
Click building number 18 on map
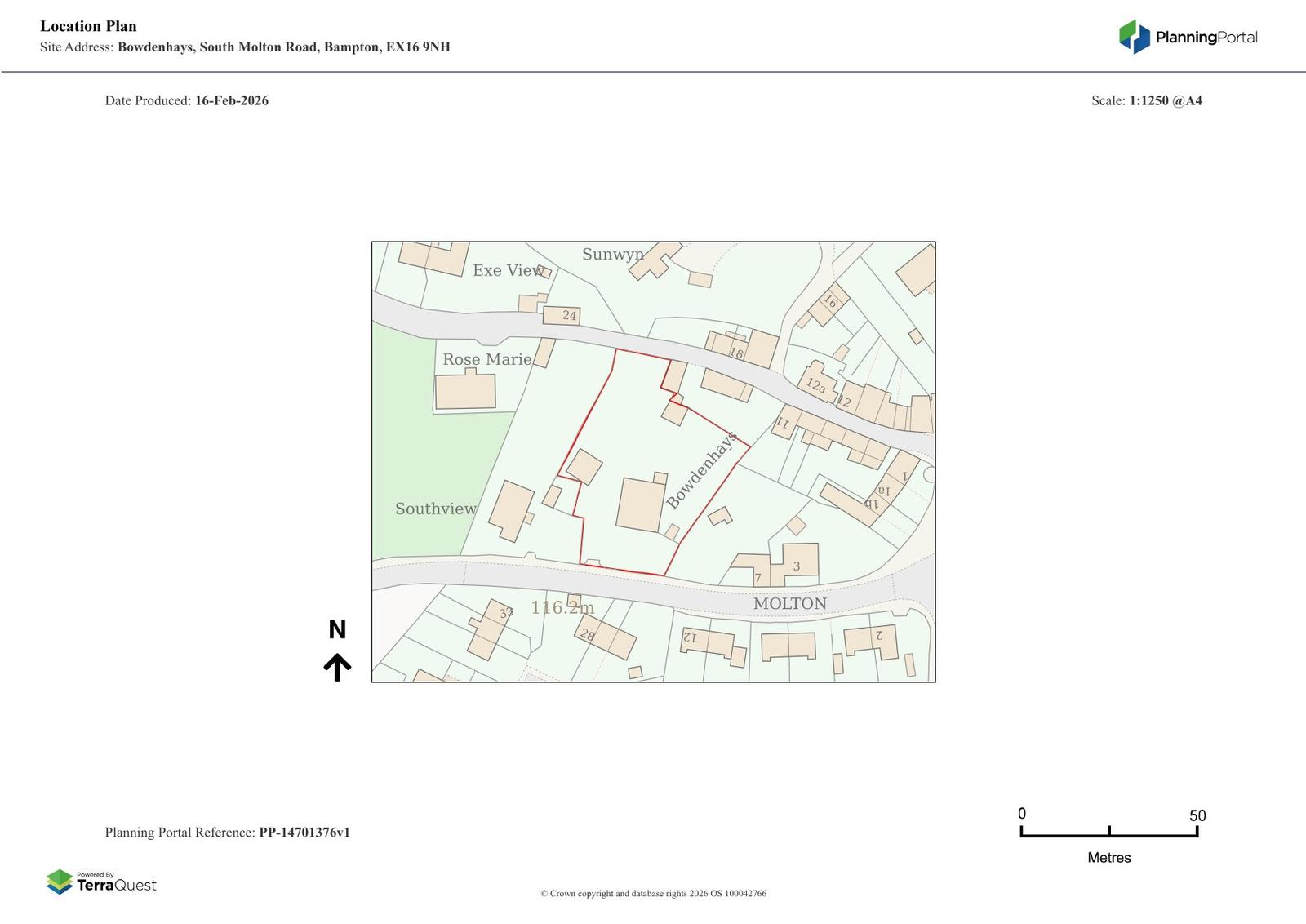tap(736, 353)
